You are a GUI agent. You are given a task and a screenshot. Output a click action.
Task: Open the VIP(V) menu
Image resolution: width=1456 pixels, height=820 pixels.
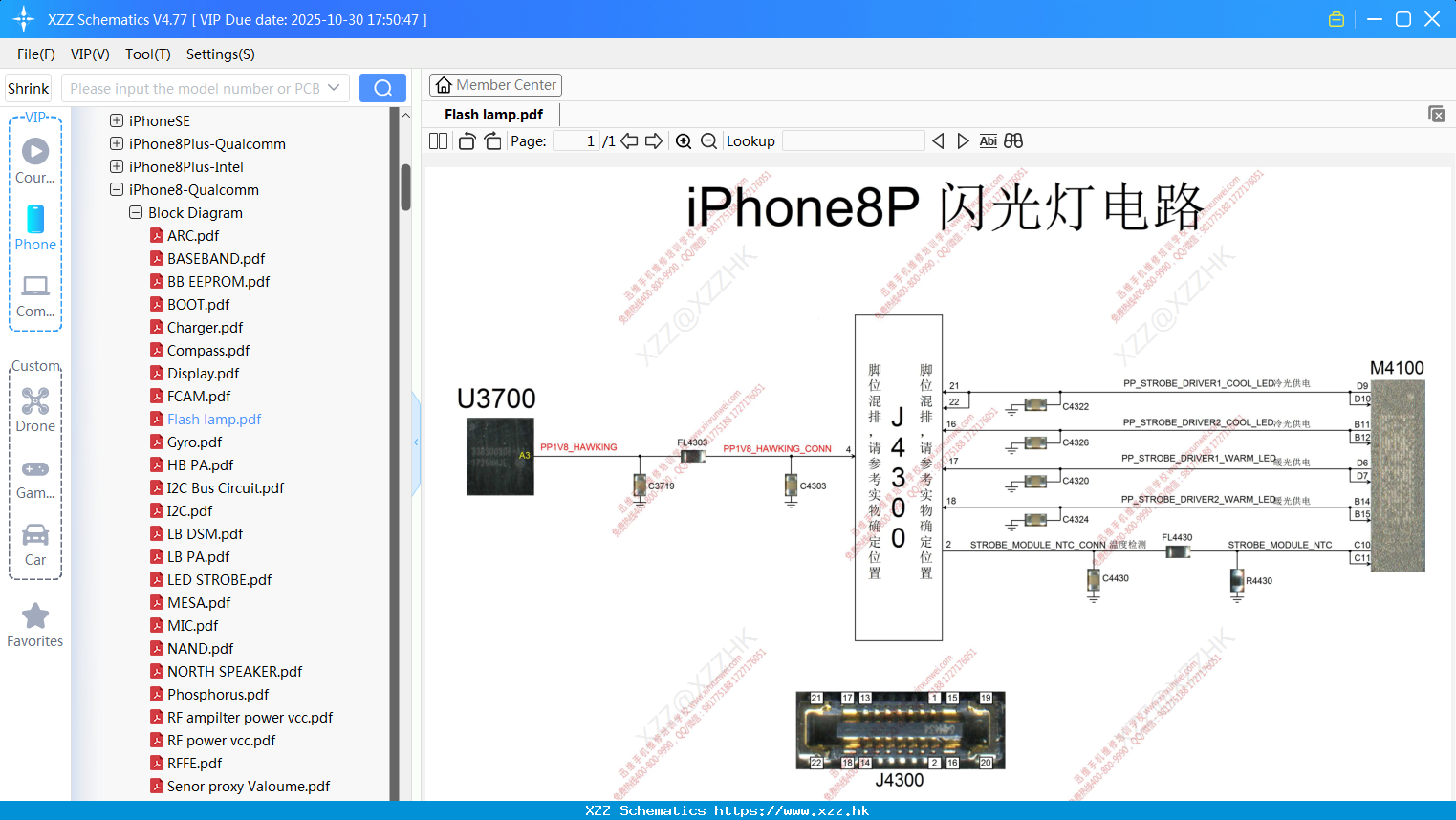[x=90, y=54]
